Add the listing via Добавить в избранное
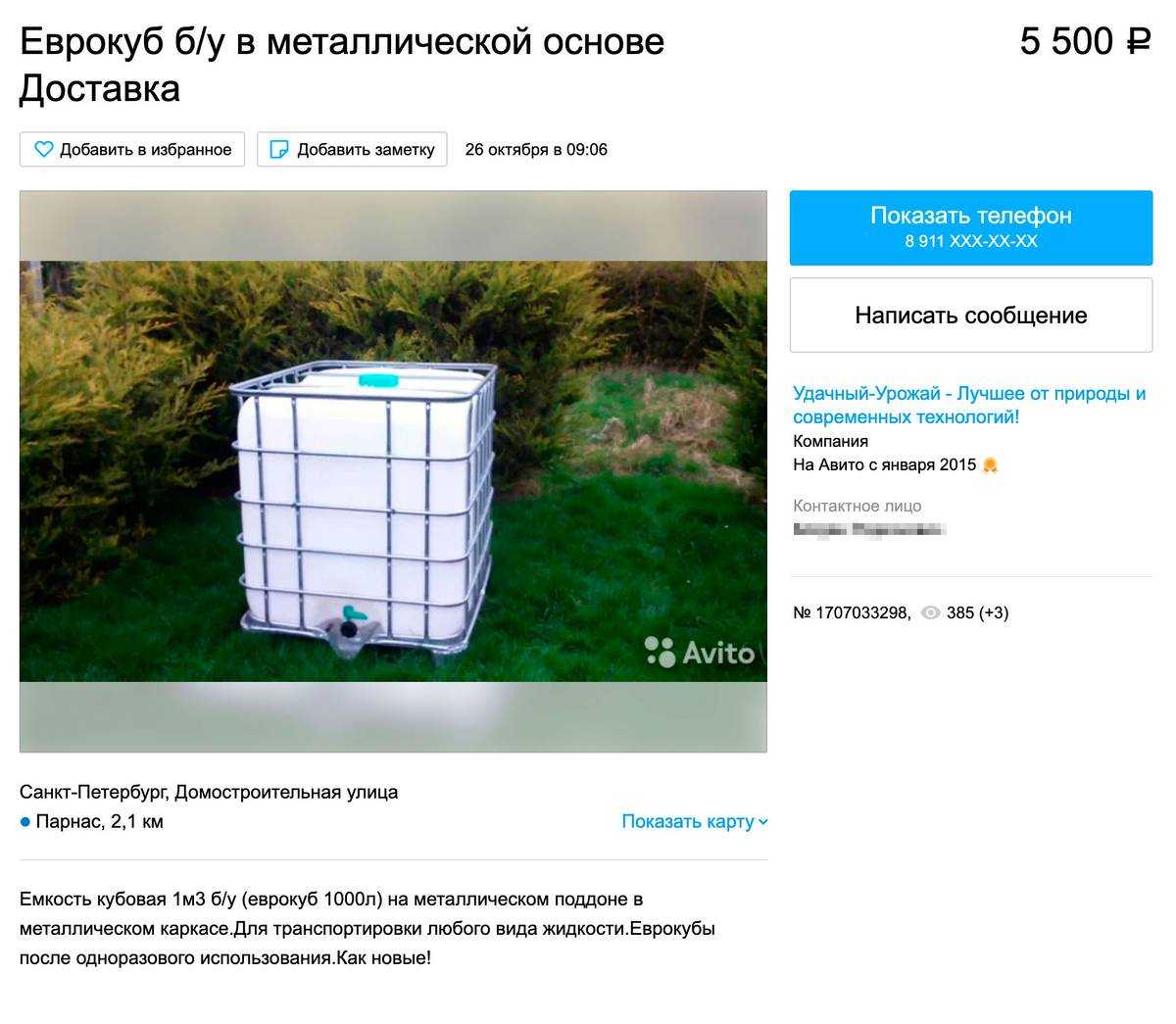 click(x=132, y=150)
